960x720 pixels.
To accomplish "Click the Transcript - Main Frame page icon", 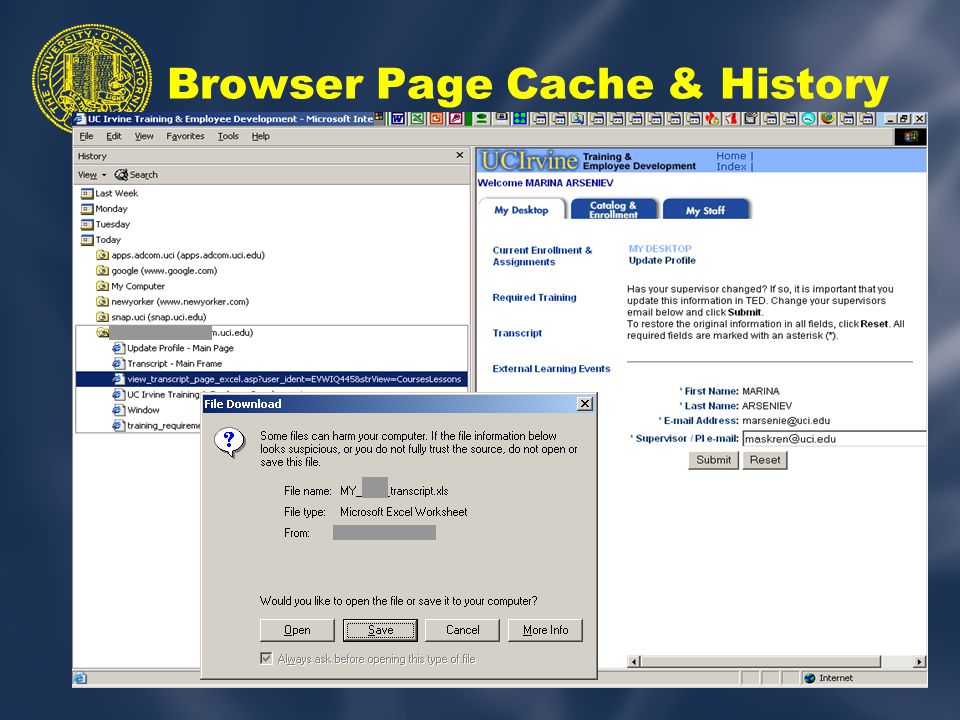I will [x=119, y=364].
